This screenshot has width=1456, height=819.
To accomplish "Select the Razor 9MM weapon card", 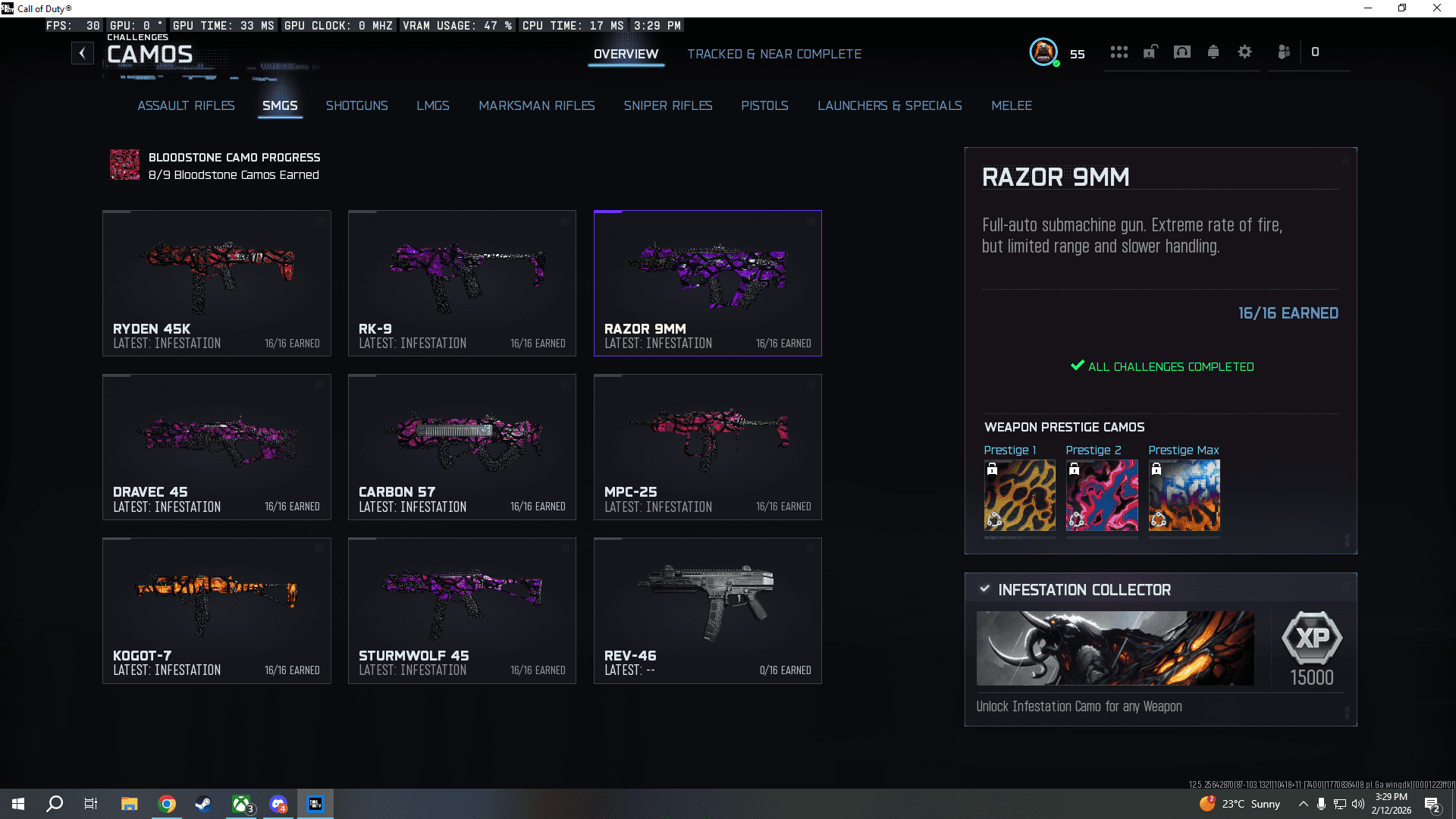I will coord(708,283).
